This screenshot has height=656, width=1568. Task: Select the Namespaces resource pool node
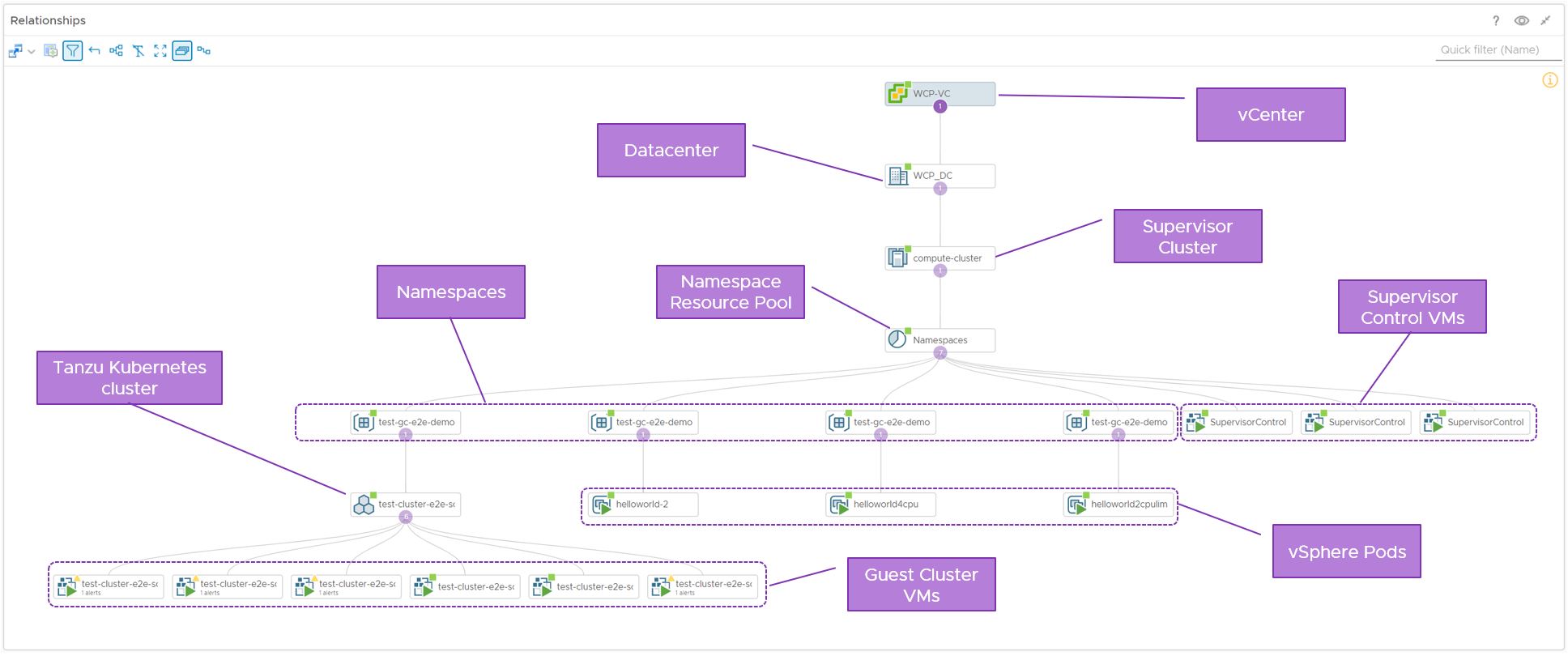940,340
